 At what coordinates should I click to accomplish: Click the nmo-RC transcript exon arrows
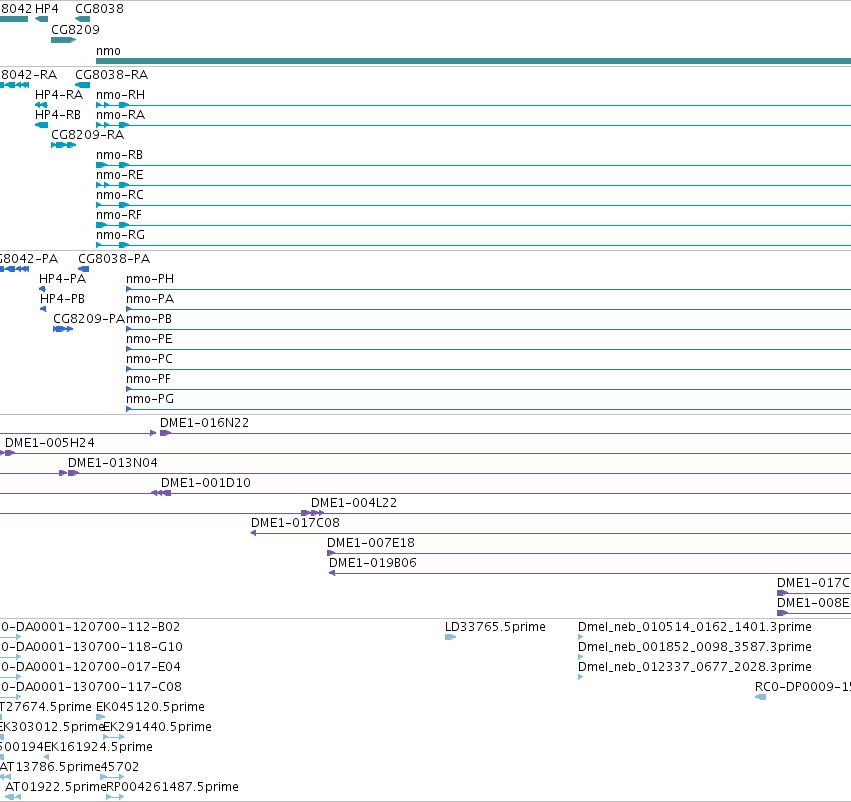click(x=112, y=205)
